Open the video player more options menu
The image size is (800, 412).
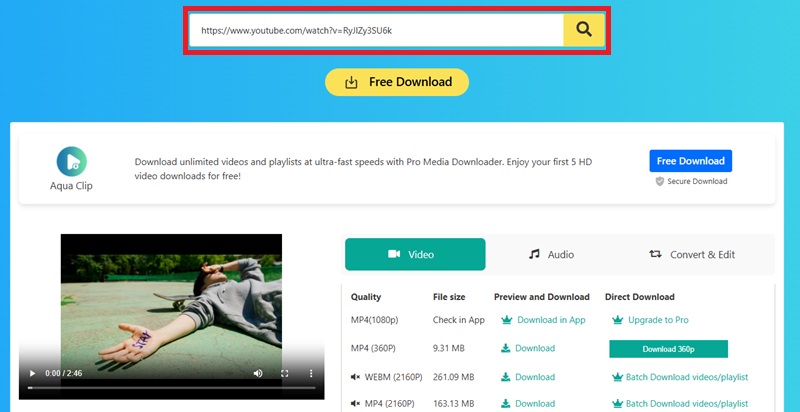coord(311,373)
